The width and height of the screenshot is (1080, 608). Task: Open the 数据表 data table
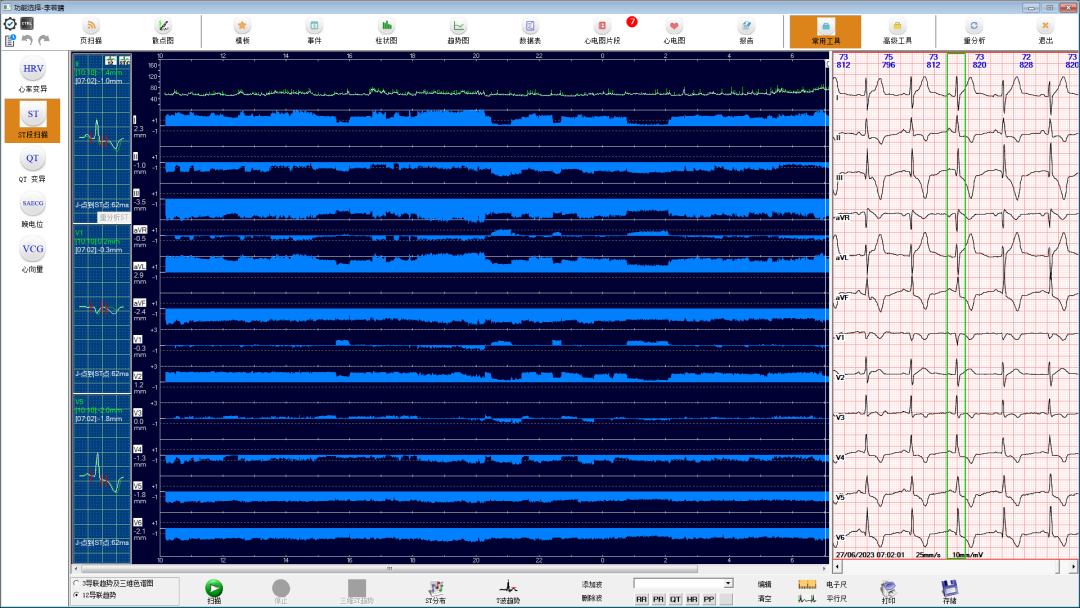coord(530,32)
